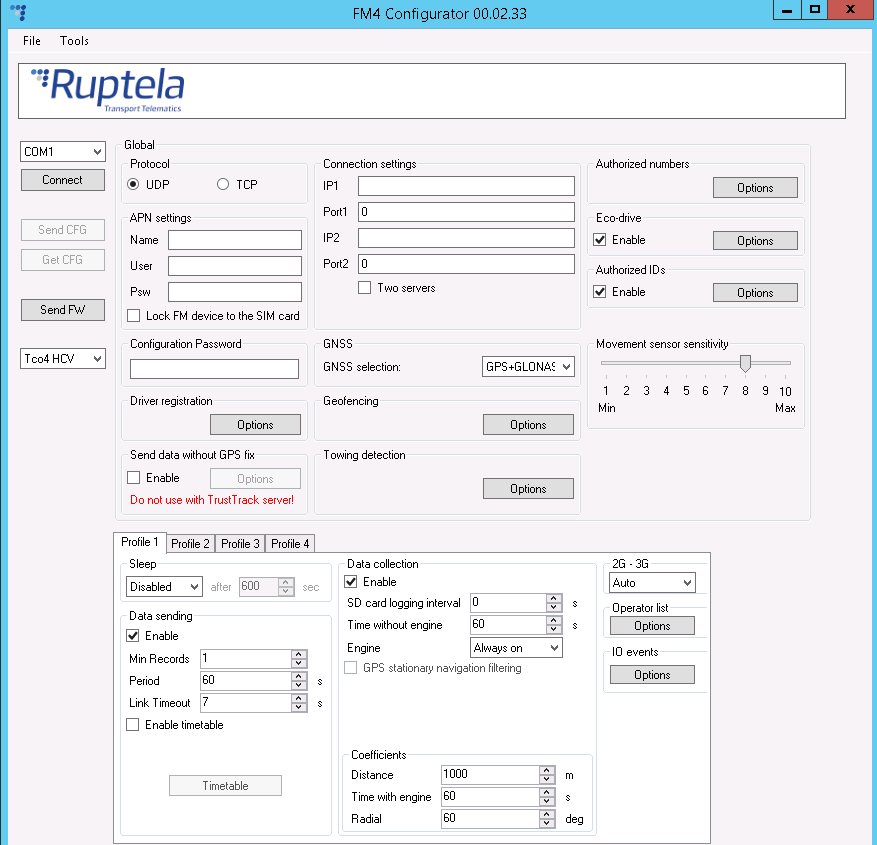Switch to the Profile 1 tab
877x845 pixels.
click(140, 542)
